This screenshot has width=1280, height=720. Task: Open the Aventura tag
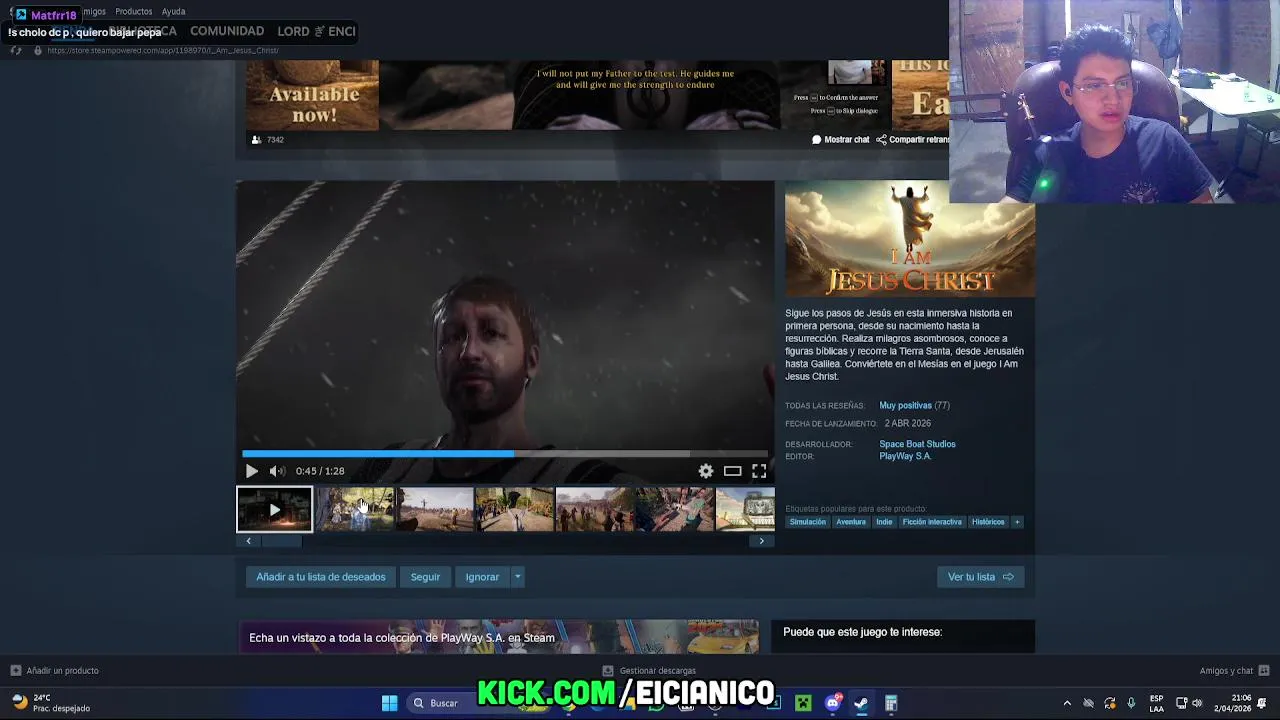click(x=851, y=522)
